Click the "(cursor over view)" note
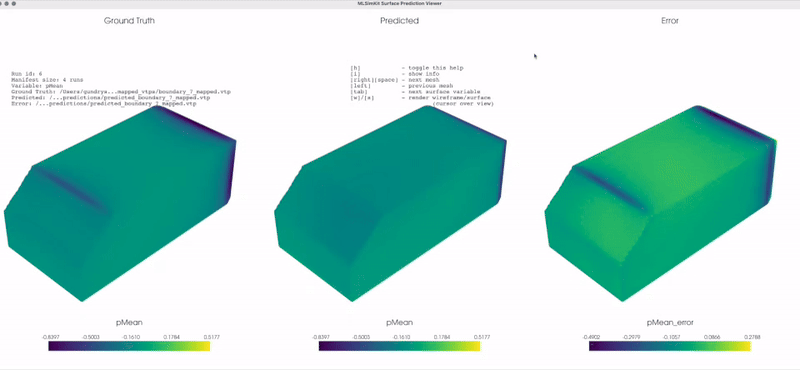800x370 pixels. click(x=463, y=104)
